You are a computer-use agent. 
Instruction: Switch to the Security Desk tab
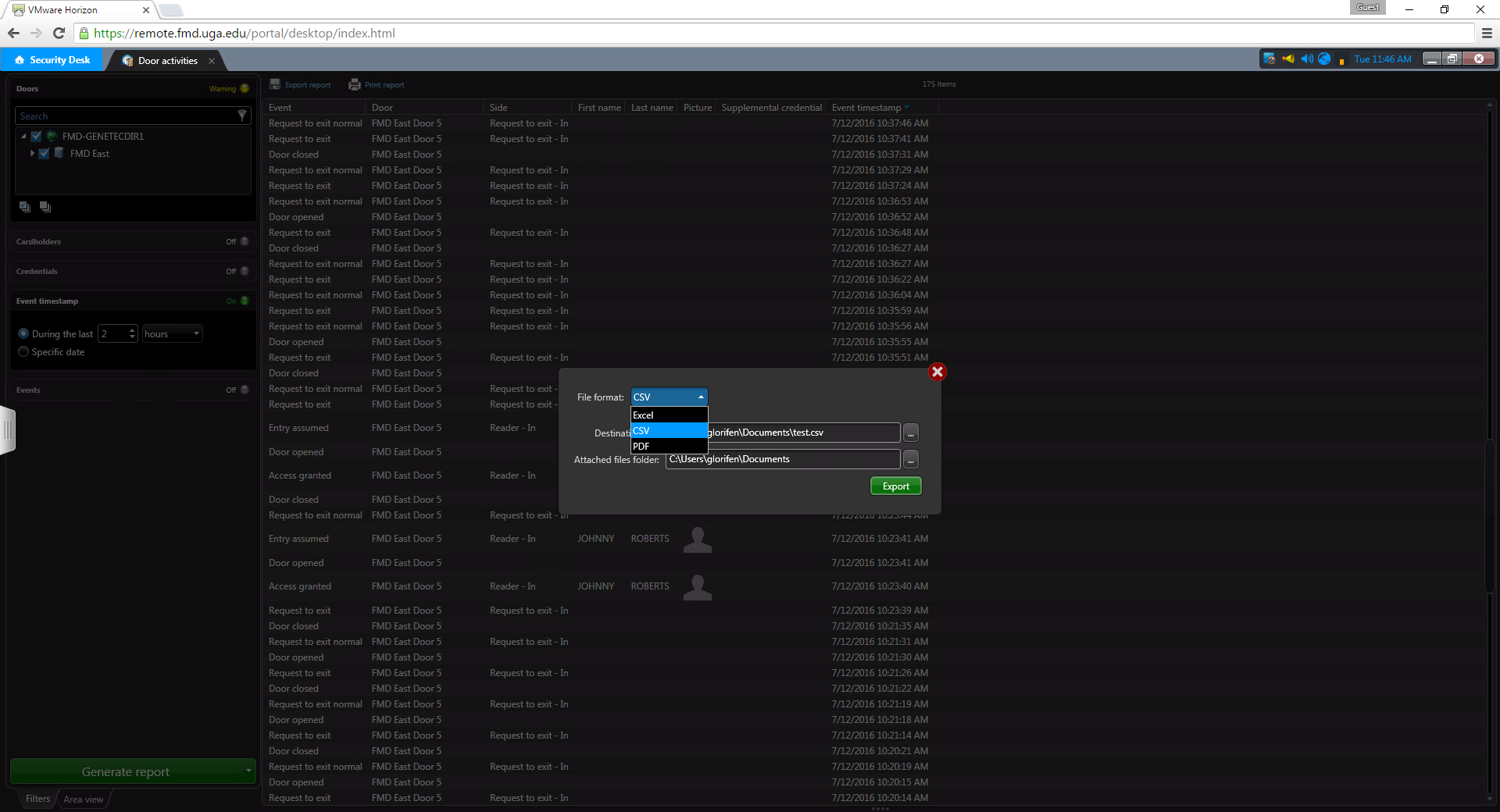[x=53, y=60]
